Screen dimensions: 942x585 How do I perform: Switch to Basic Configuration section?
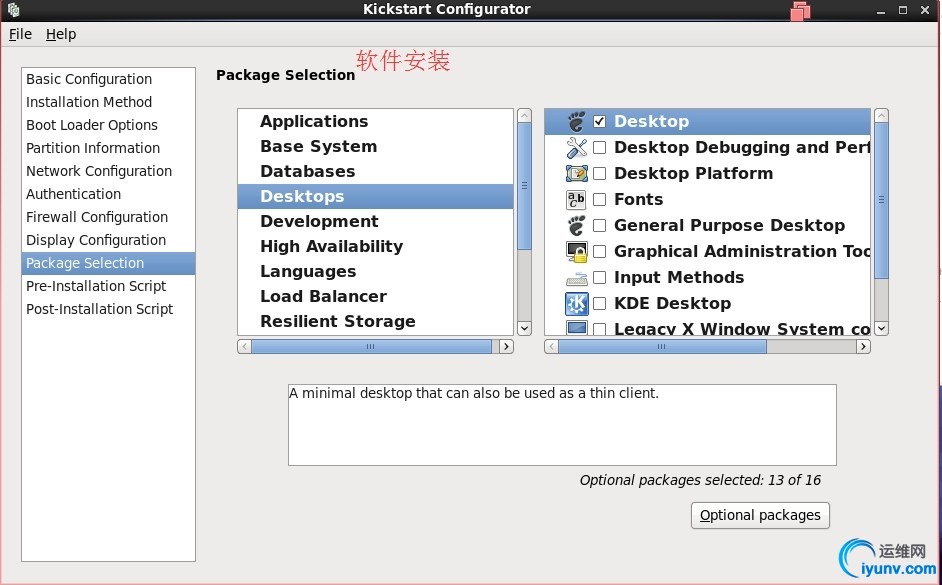coord(108,79)
